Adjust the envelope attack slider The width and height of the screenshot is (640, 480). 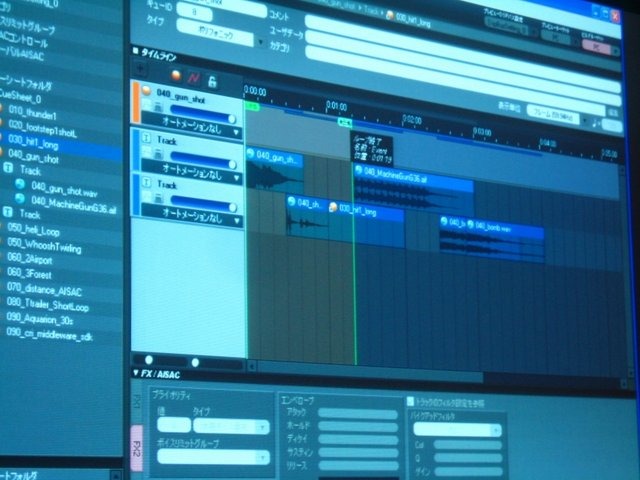pyautogui.click(x=358, y=414)
